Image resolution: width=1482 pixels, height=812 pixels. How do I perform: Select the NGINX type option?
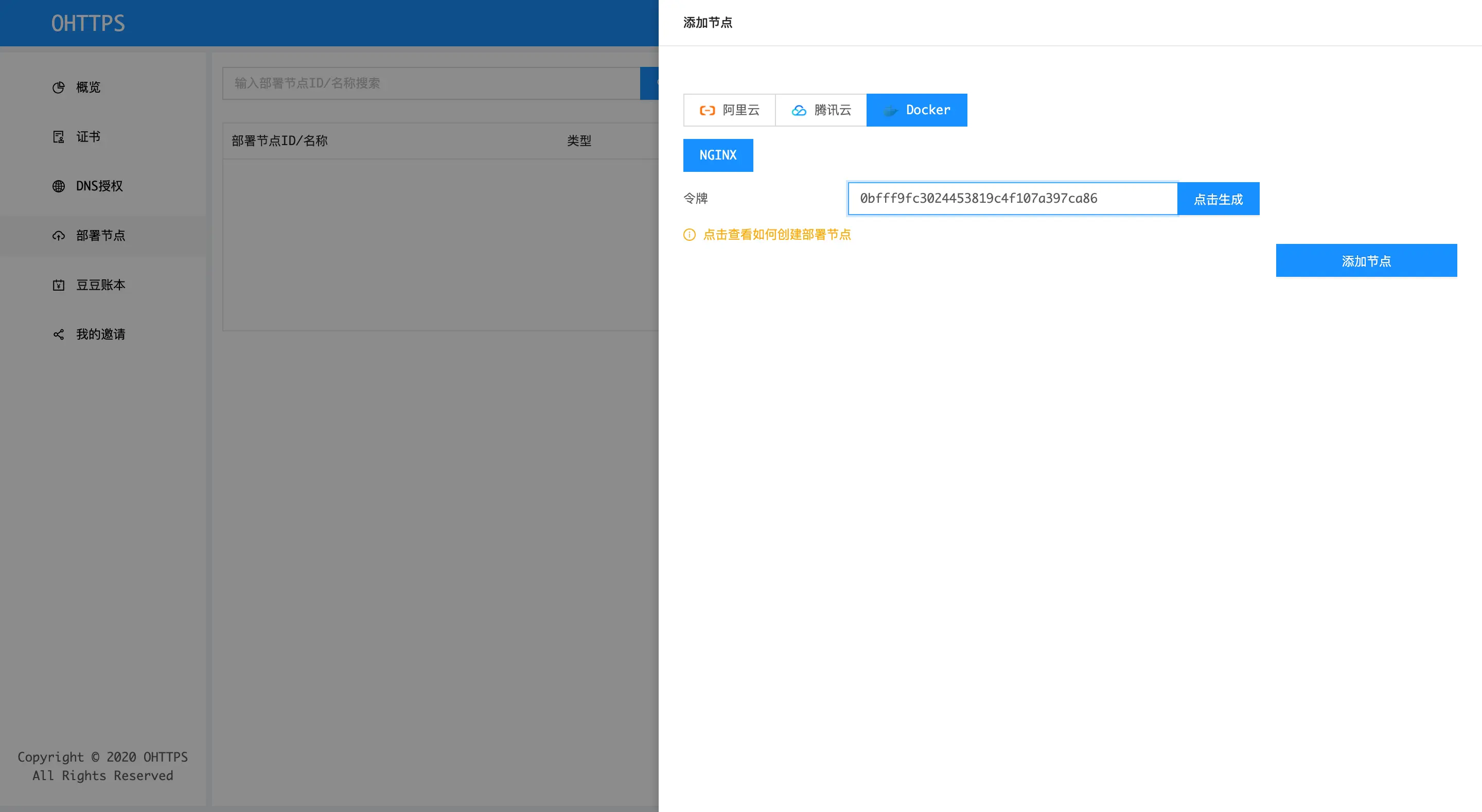click(718, 155)
